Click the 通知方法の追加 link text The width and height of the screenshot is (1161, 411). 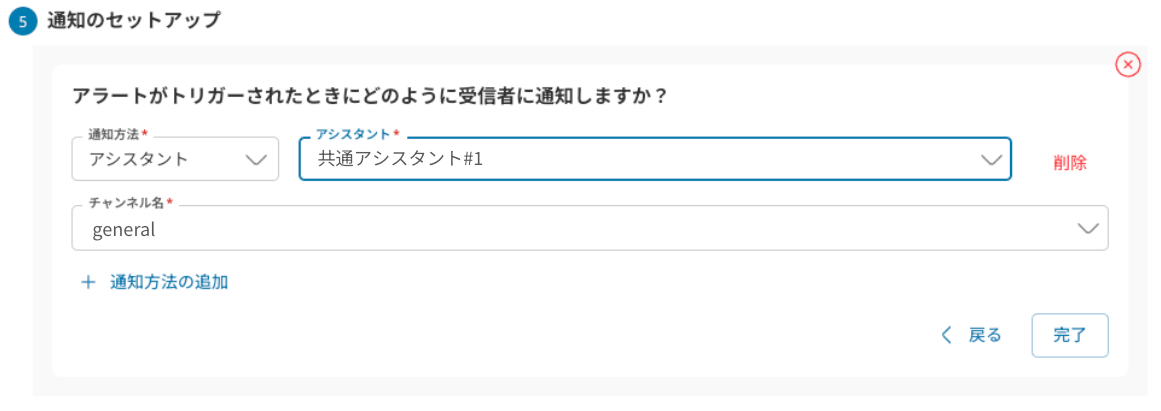[x=169, y=282]
